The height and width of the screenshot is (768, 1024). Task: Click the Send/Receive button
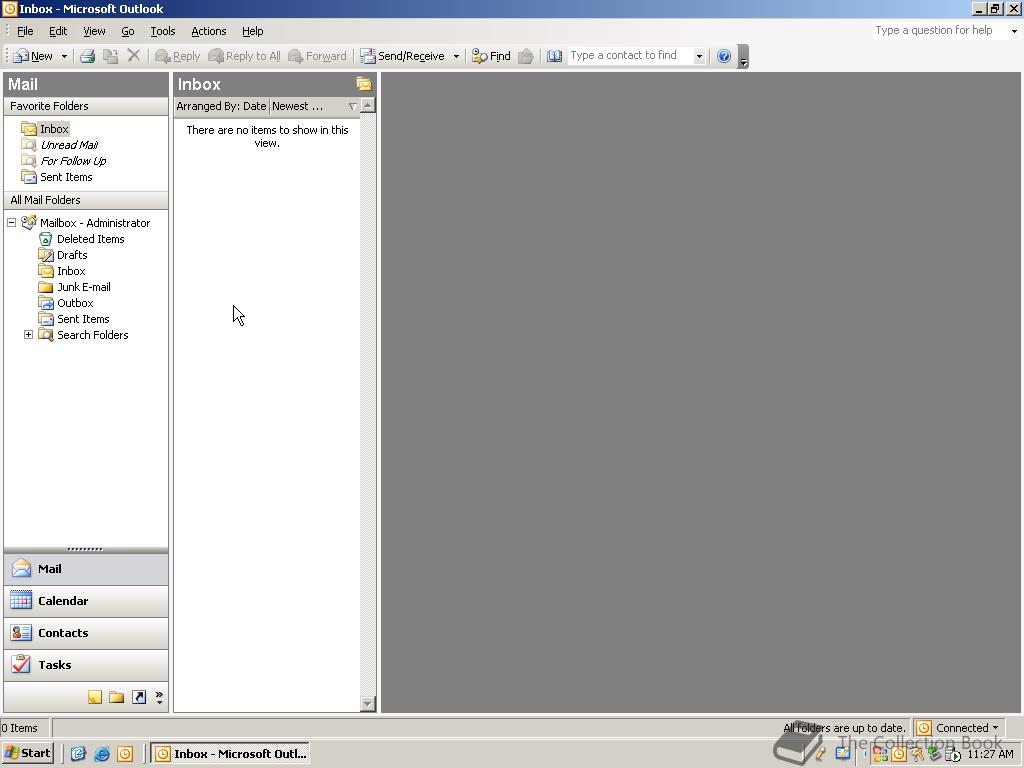point(403,56)
